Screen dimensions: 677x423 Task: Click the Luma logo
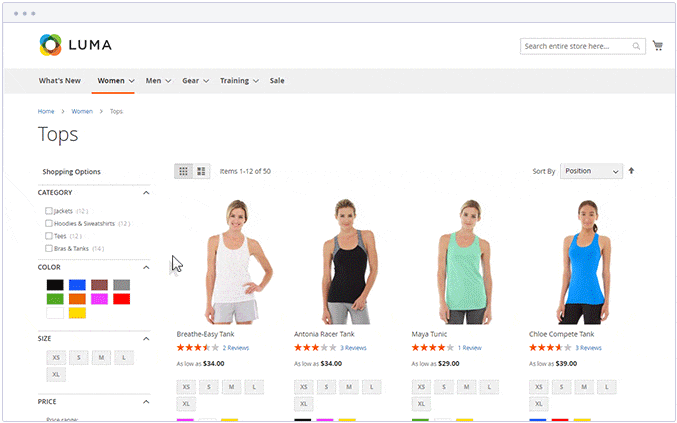point(75,45)
